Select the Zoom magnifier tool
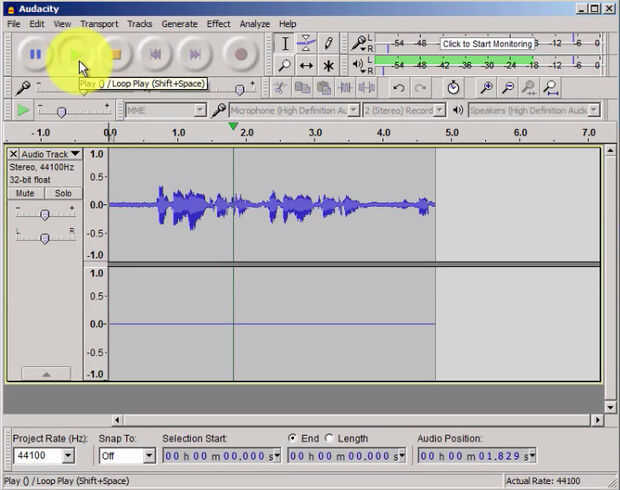The height and width of the screenshot is (490, 620). click(285, 65)
